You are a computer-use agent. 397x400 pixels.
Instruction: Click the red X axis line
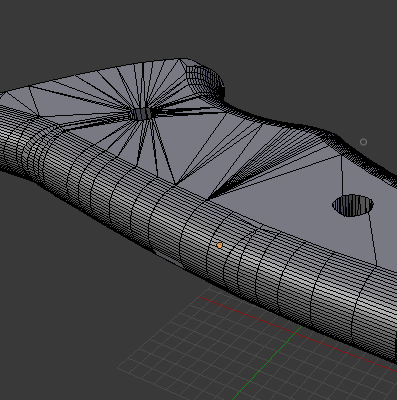pyautogui.click(x=293, y=332)
